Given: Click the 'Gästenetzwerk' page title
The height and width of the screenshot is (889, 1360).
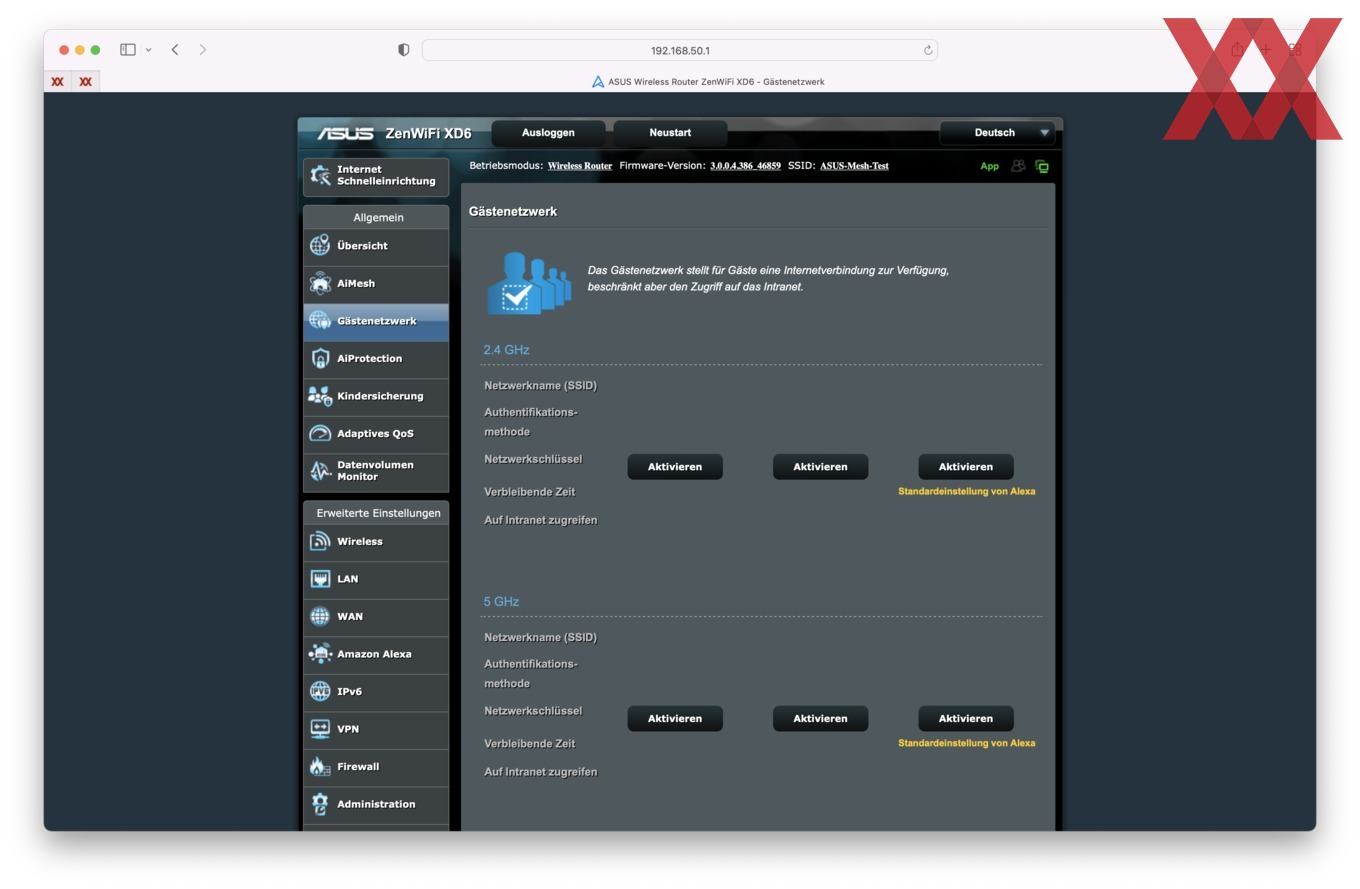Looking at the screenshot, I should (513, 212).
